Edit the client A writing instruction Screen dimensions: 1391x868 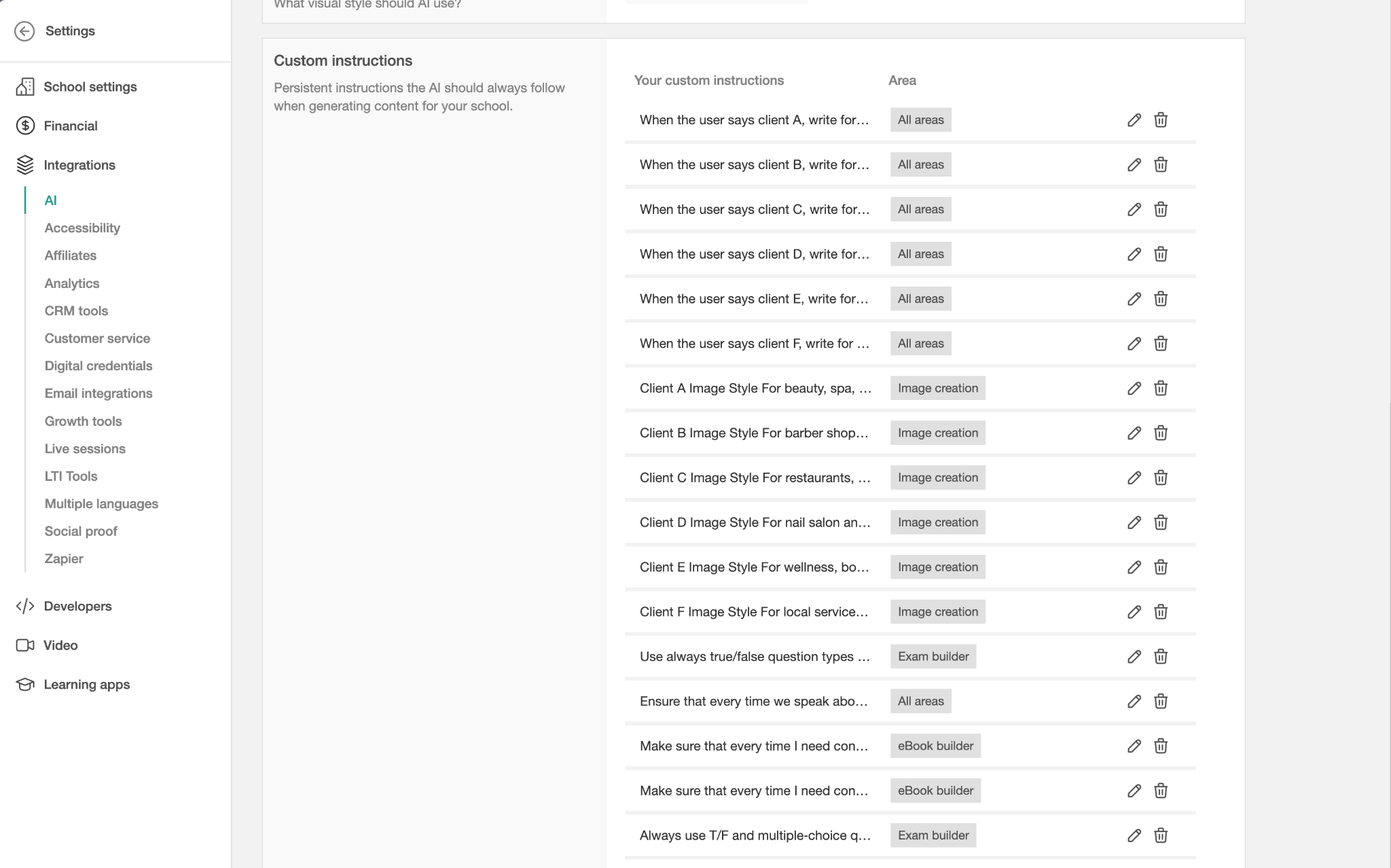click(x=1134, y=120)
